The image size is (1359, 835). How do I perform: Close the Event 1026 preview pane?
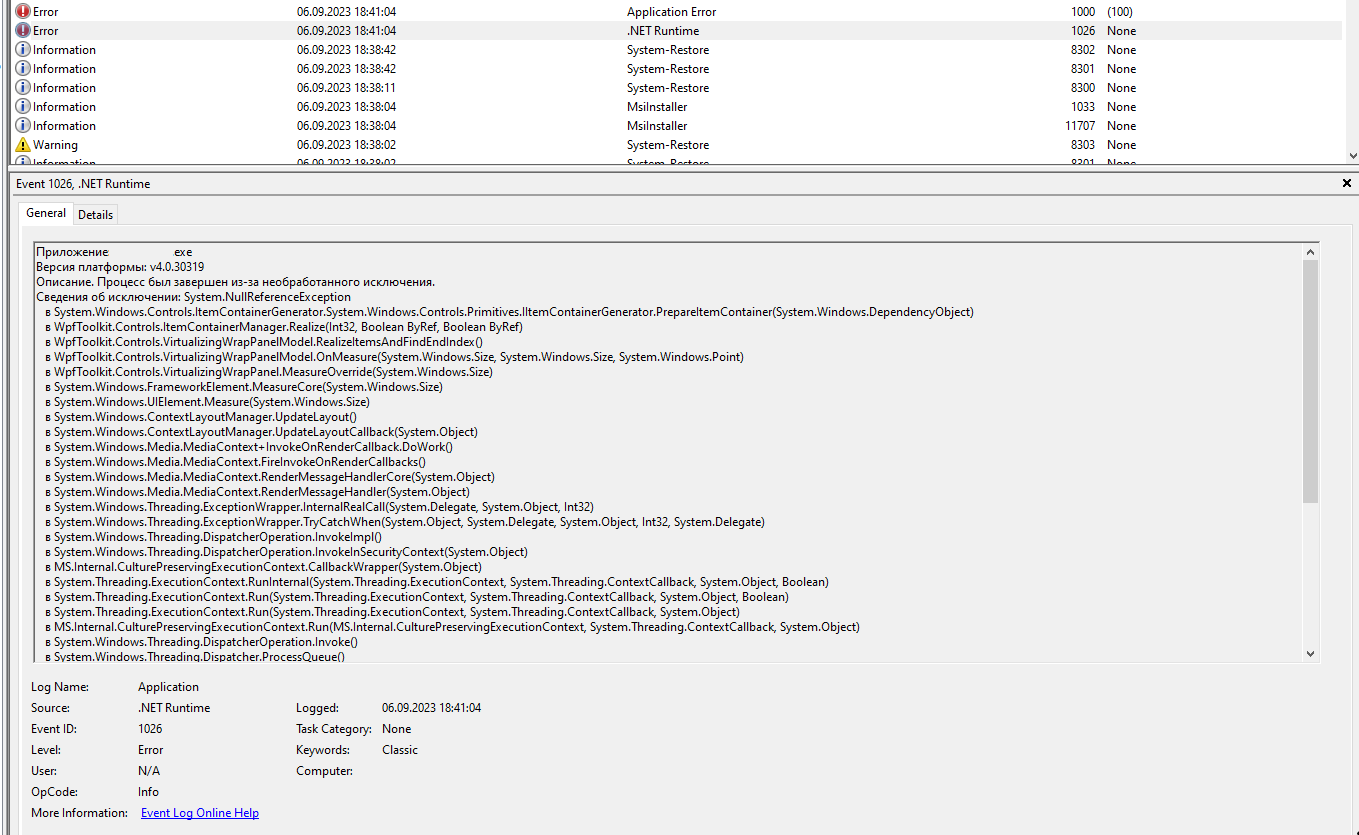[x=1347, y=183]
